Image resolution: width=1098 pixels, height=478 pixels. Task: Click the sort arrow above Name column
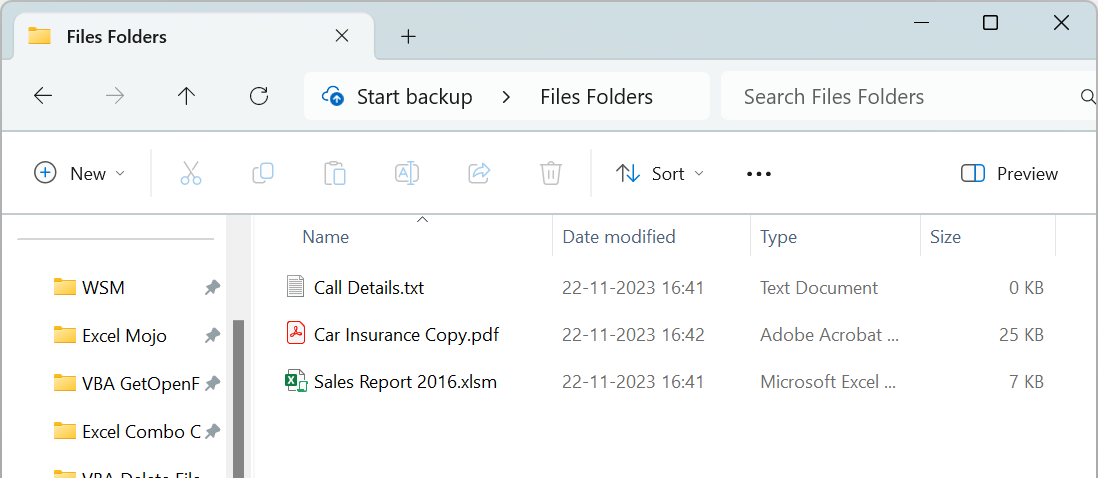(422, 220)
